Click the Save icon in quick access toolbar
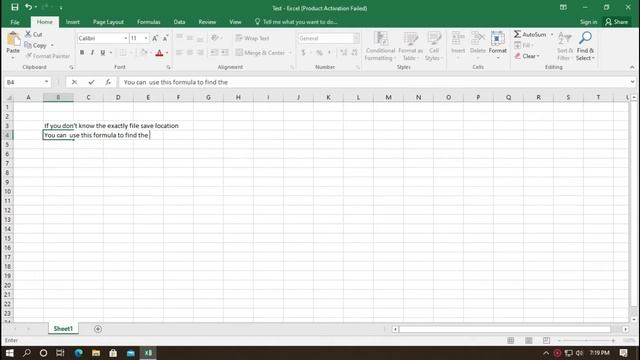Screen dimensions: 640x360 (x=15, y=7)
